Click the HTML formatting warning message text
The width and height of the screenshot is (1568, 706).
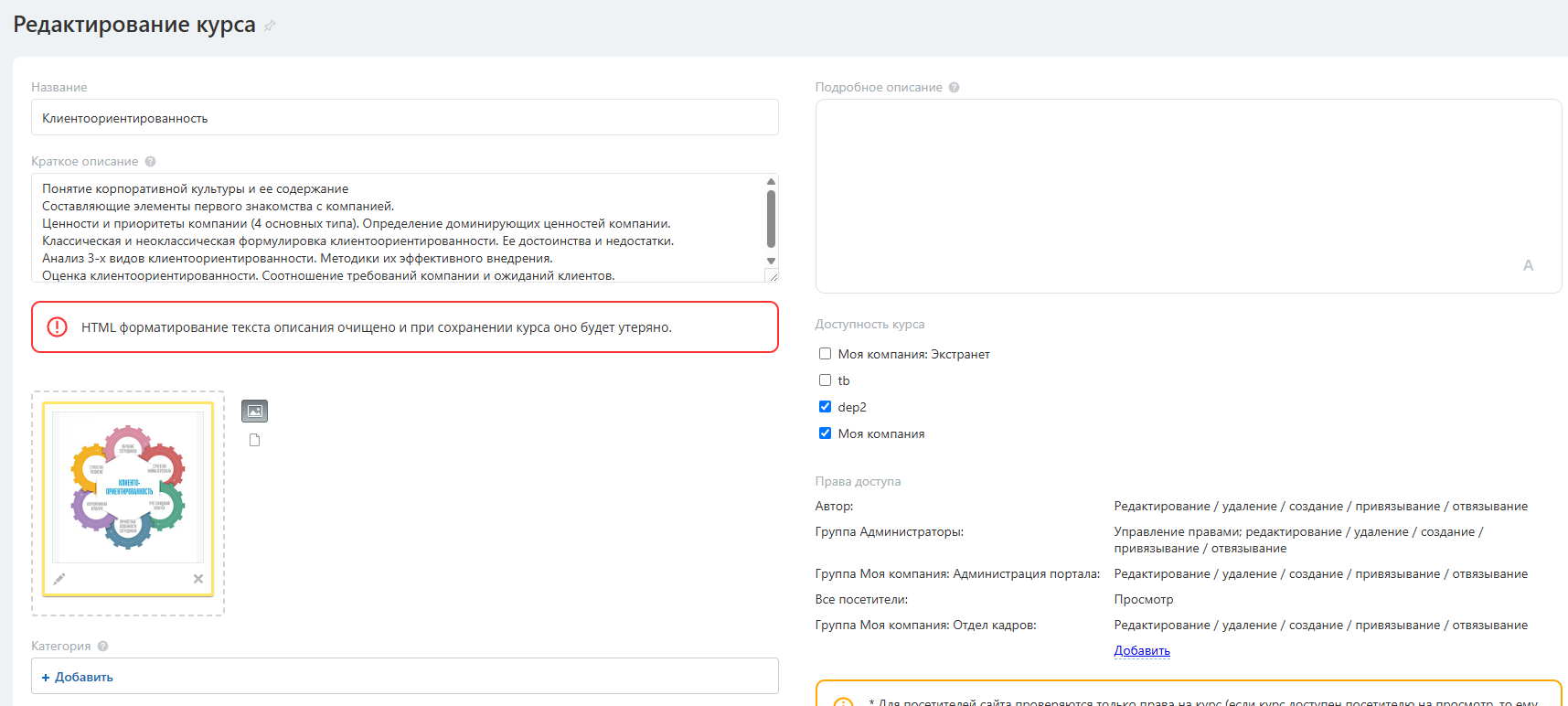pyautogui.click(x=377, y=327)
